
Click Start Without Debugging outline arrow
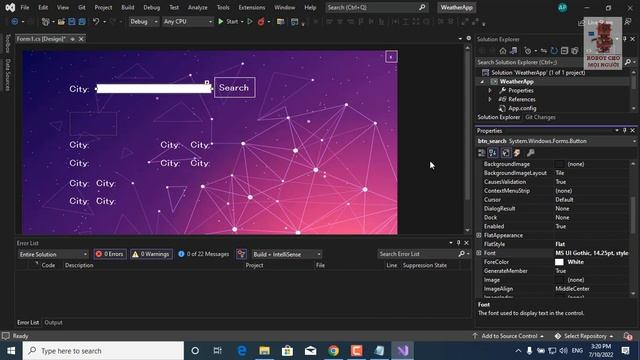[250, 22]
